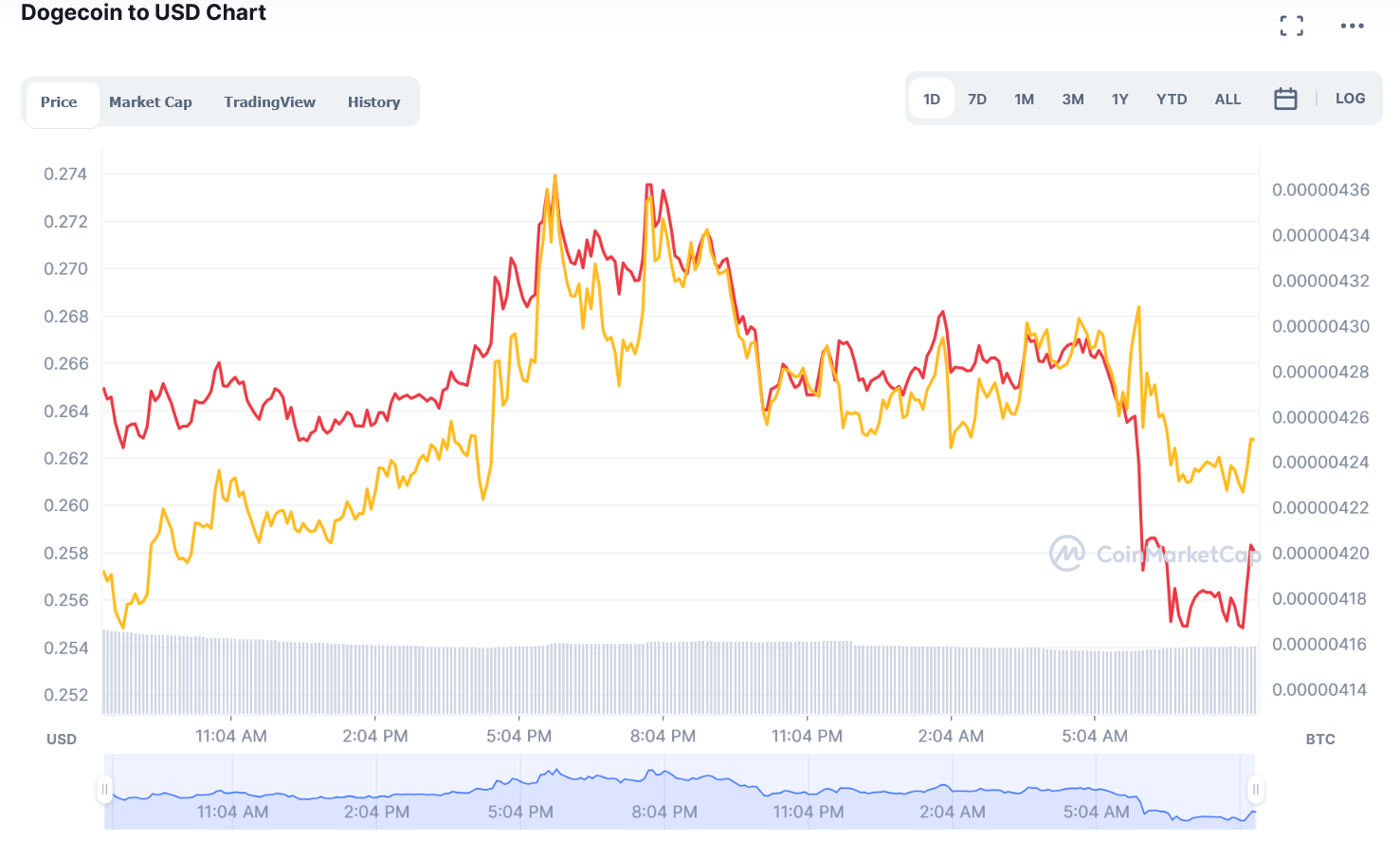The image size is (1400, 841).
Task: Set chart range to 7D
Action: (x=976, y=100)
